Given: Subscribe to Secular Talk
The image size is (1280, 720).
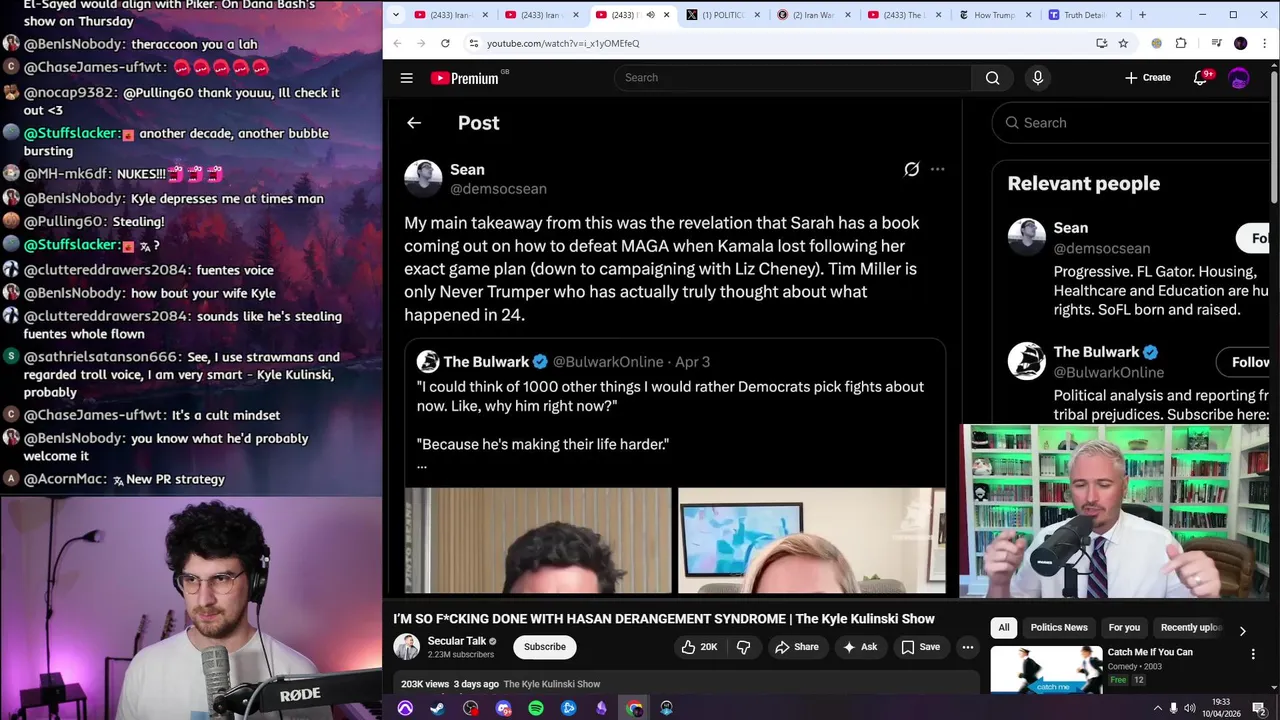Looking at the screenshot, I should coord(545,647).
